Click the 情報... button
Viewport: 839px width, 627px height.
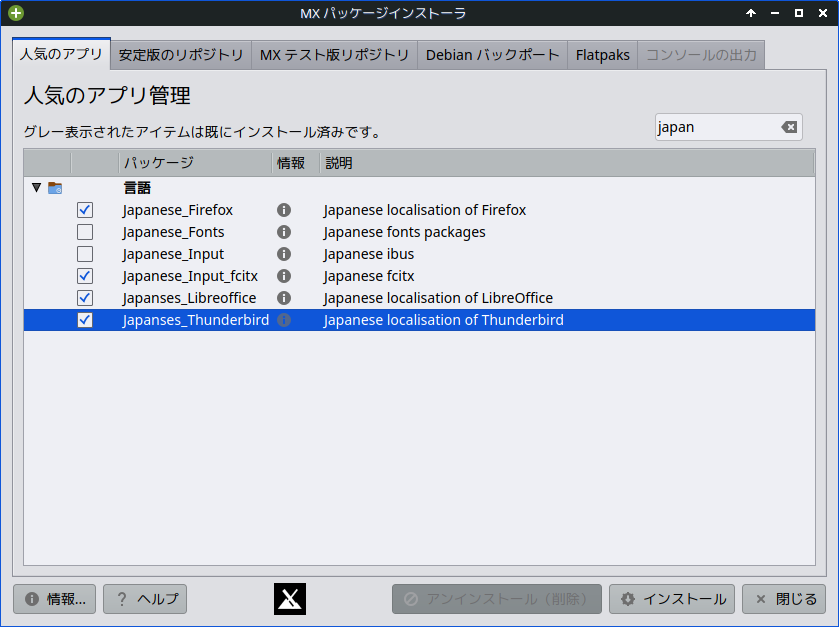tap(55, 599)
